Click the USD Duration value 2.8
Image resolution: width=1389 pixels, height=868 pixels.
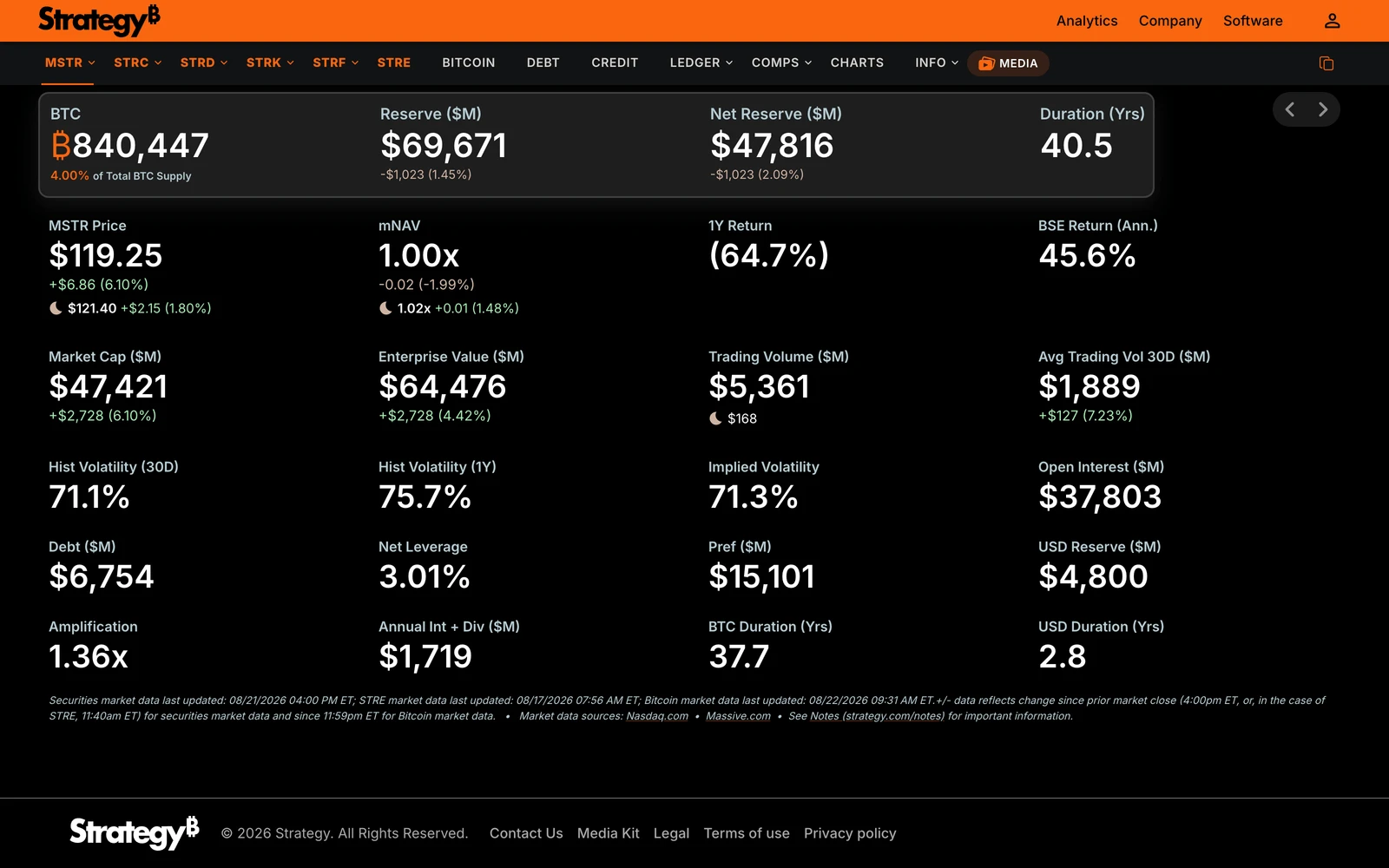tap(1062, 657)
